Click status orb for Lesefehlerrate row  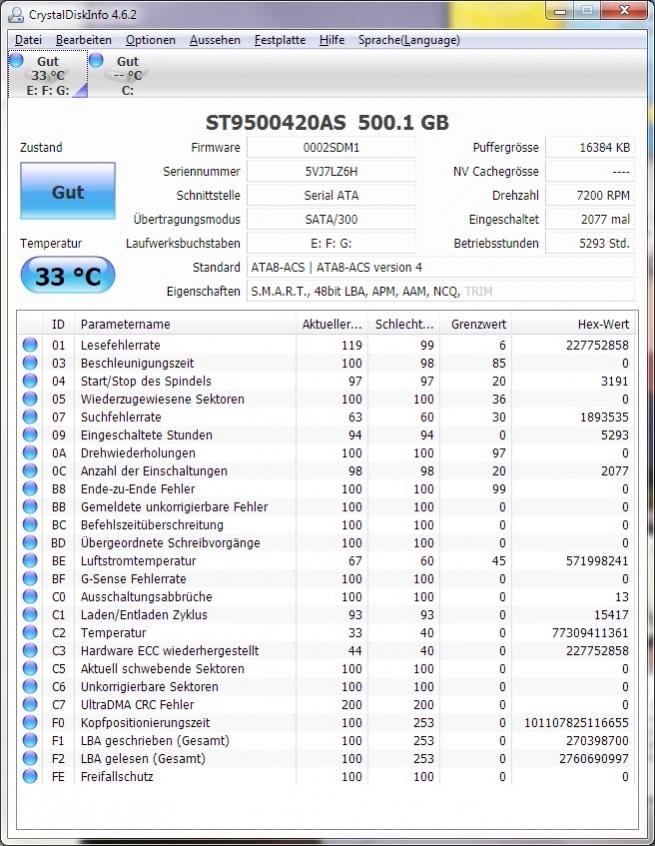click(x=30, y=344)
